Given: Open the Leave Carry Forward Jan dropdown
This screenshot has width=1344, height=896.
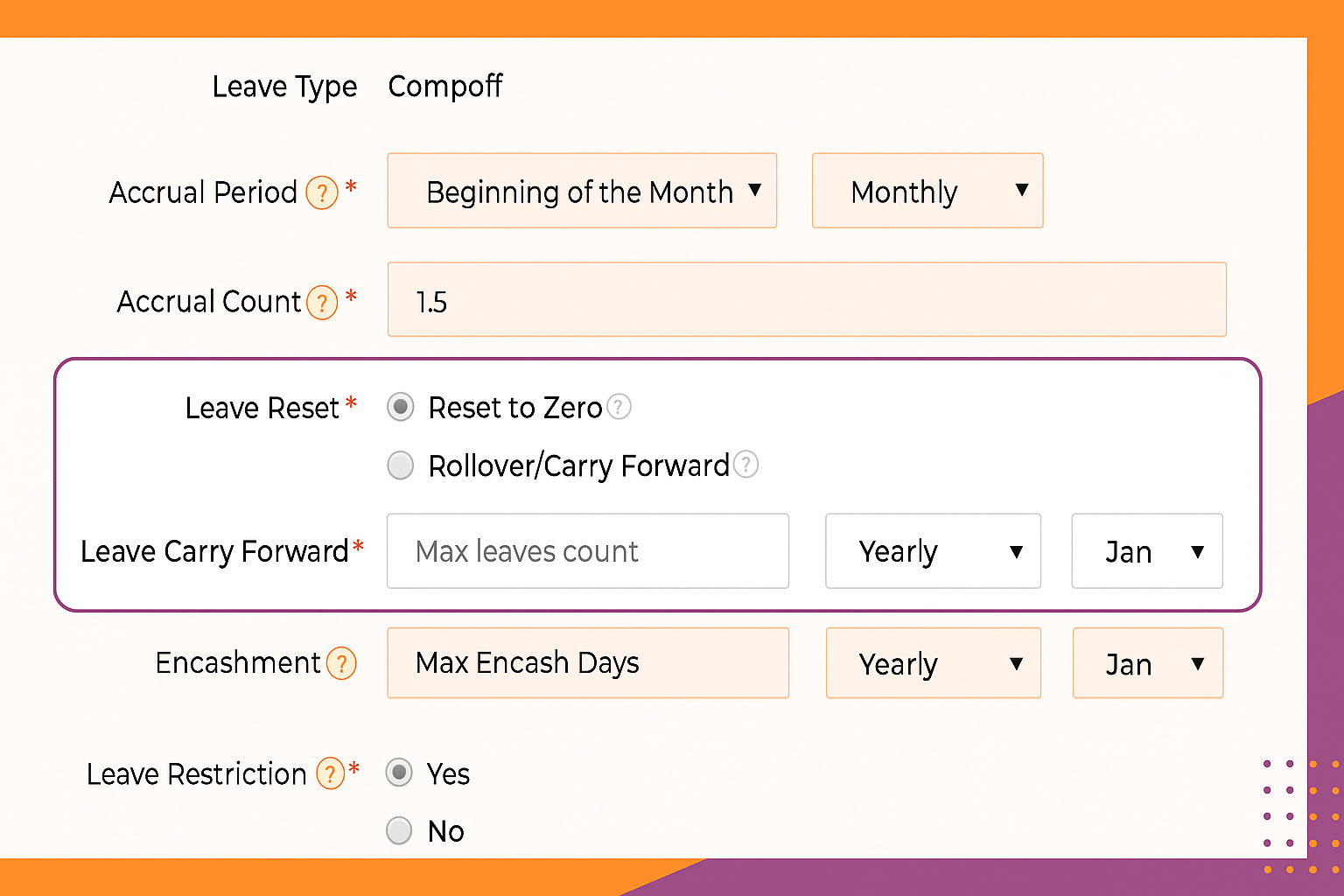Looking at the screenshot, I should point(1147,551).
